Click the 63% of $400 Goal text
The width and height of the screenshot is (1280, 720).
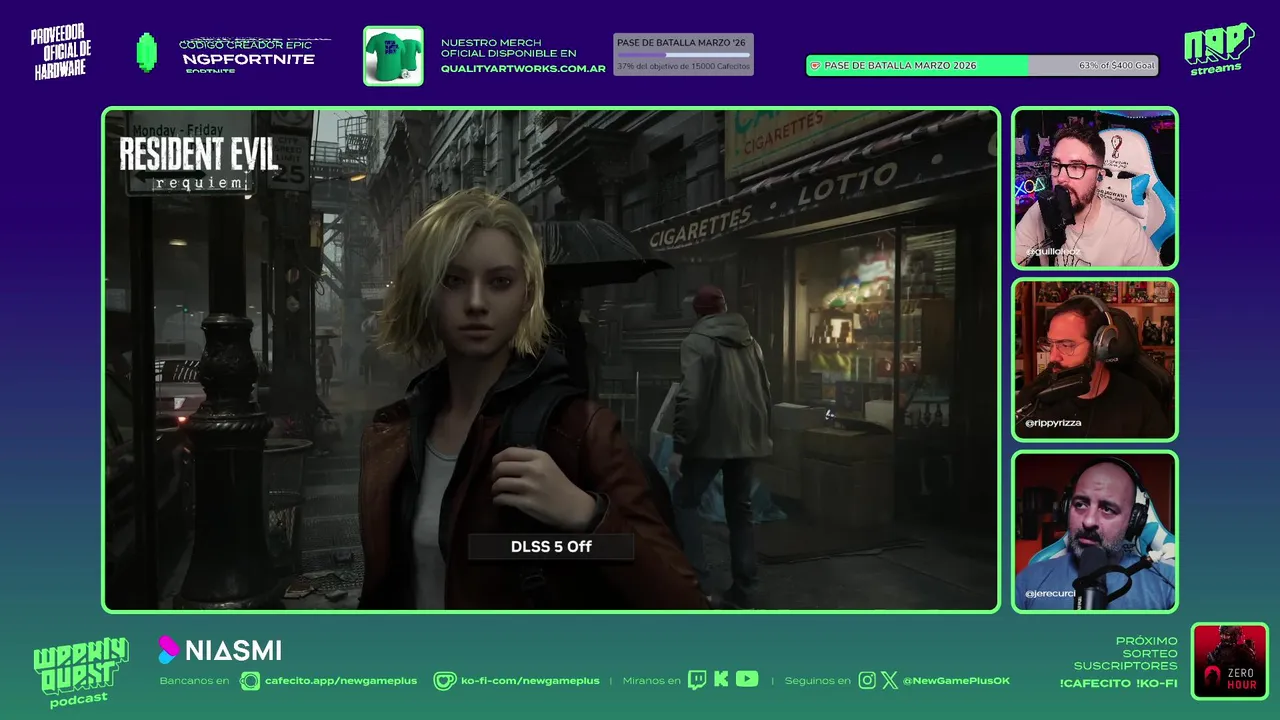(1116, 65)
